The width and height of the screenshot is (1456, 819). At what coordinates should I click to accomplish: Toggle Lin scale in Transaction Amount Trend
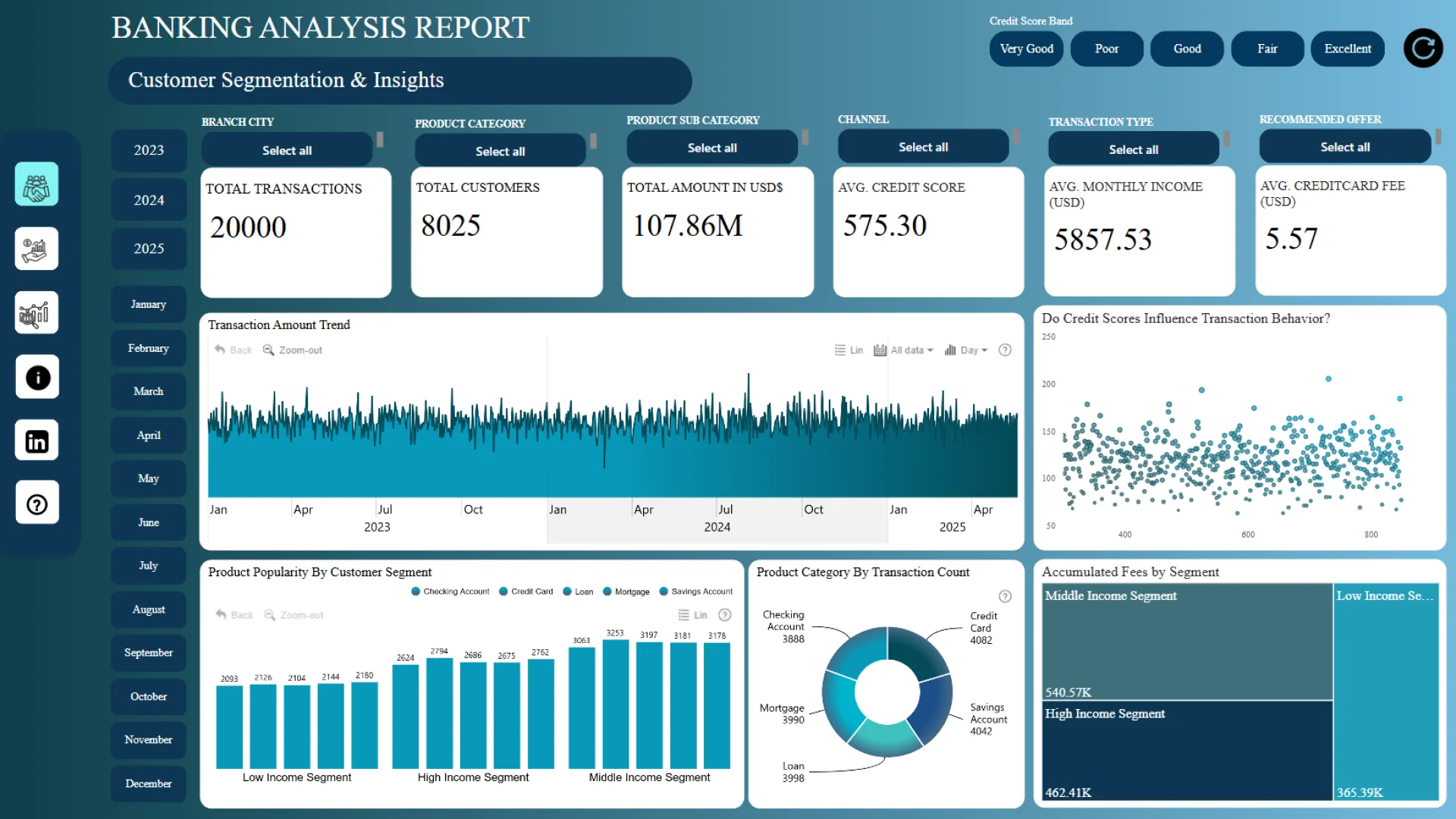click(849, 350)
